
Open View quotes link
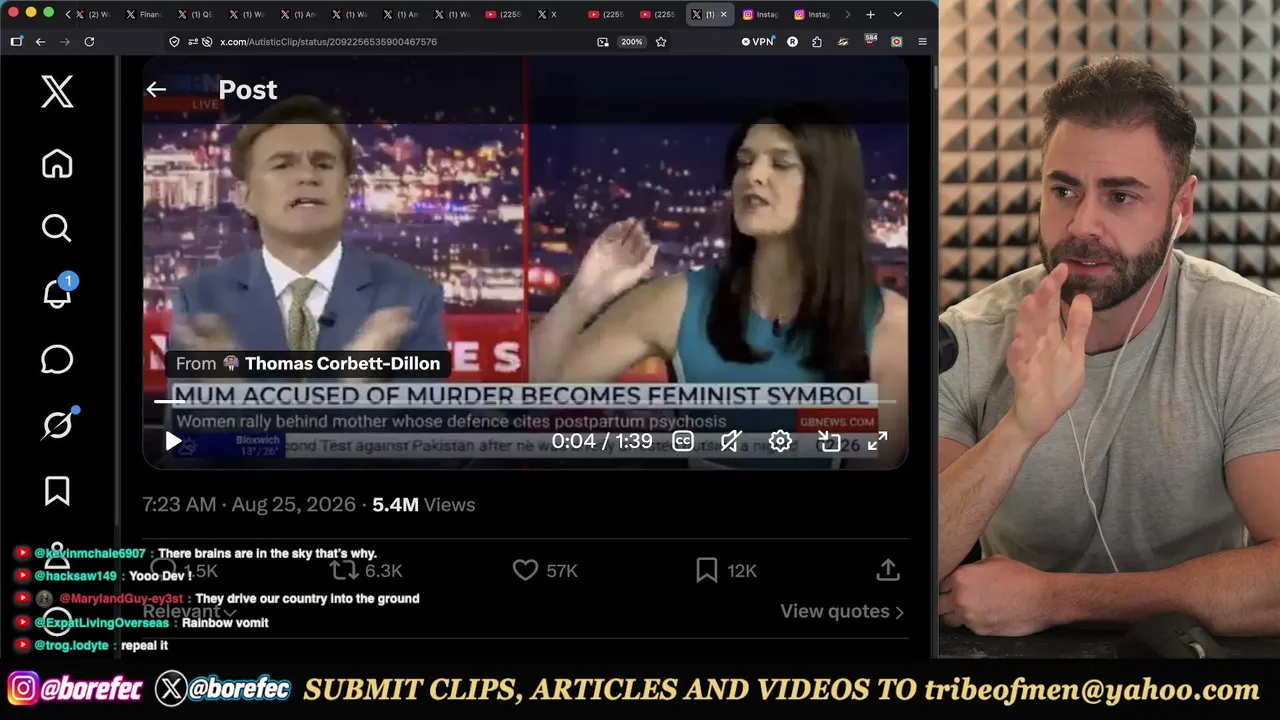[842, 611]
